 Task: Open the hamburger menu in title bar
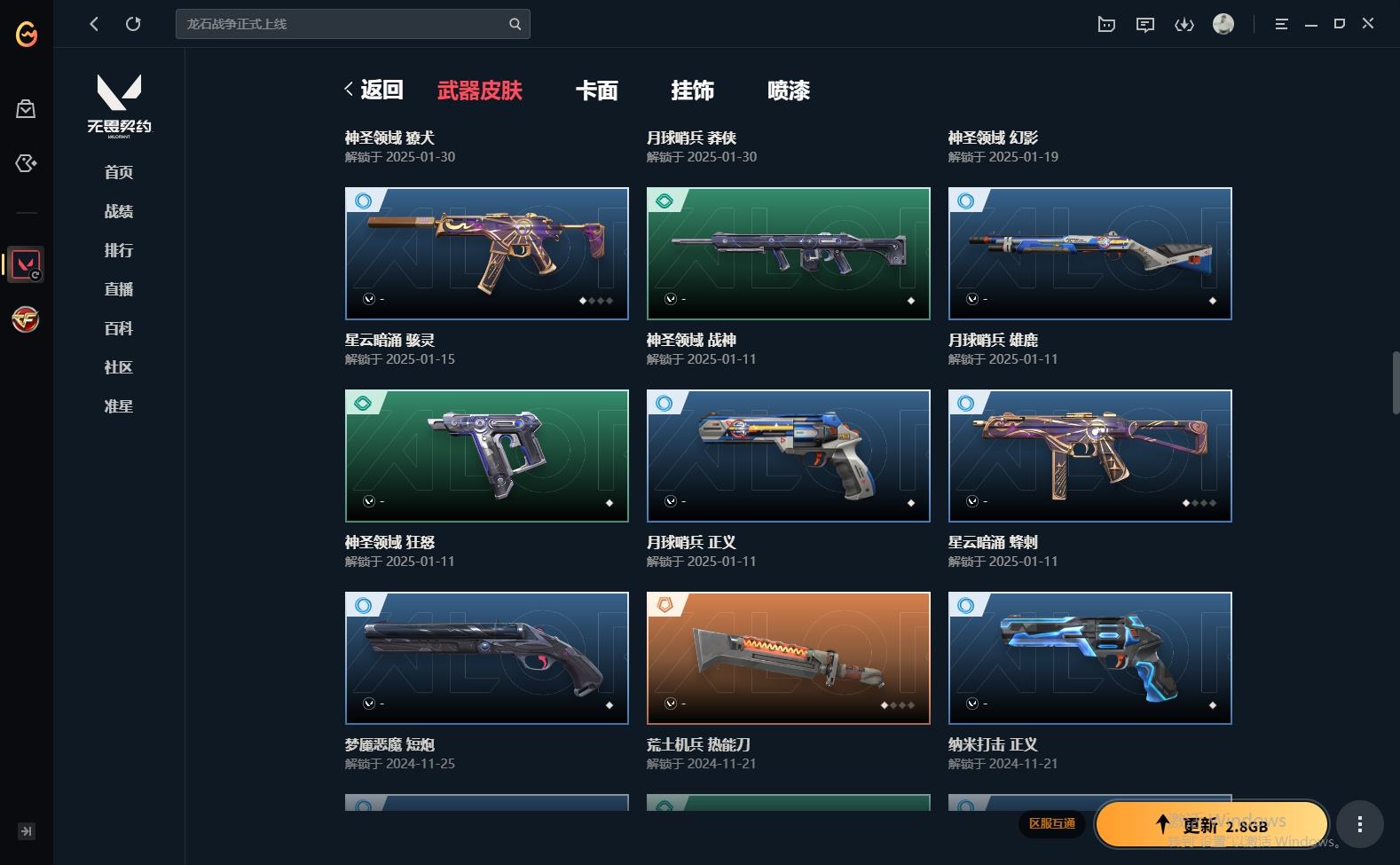pyautogui.click(x=1281, y=24)
